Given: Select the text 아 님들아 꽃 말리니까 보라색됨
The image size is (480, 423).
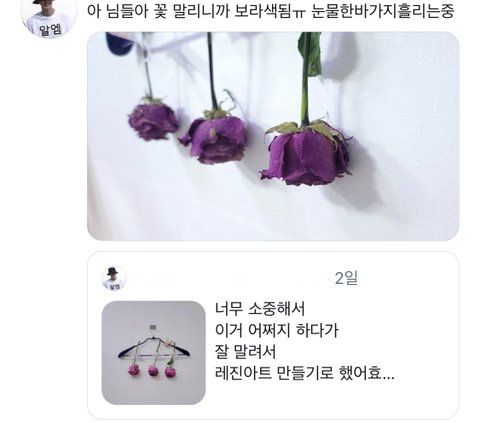Looking at the screenshot, I should coord(197,11).
